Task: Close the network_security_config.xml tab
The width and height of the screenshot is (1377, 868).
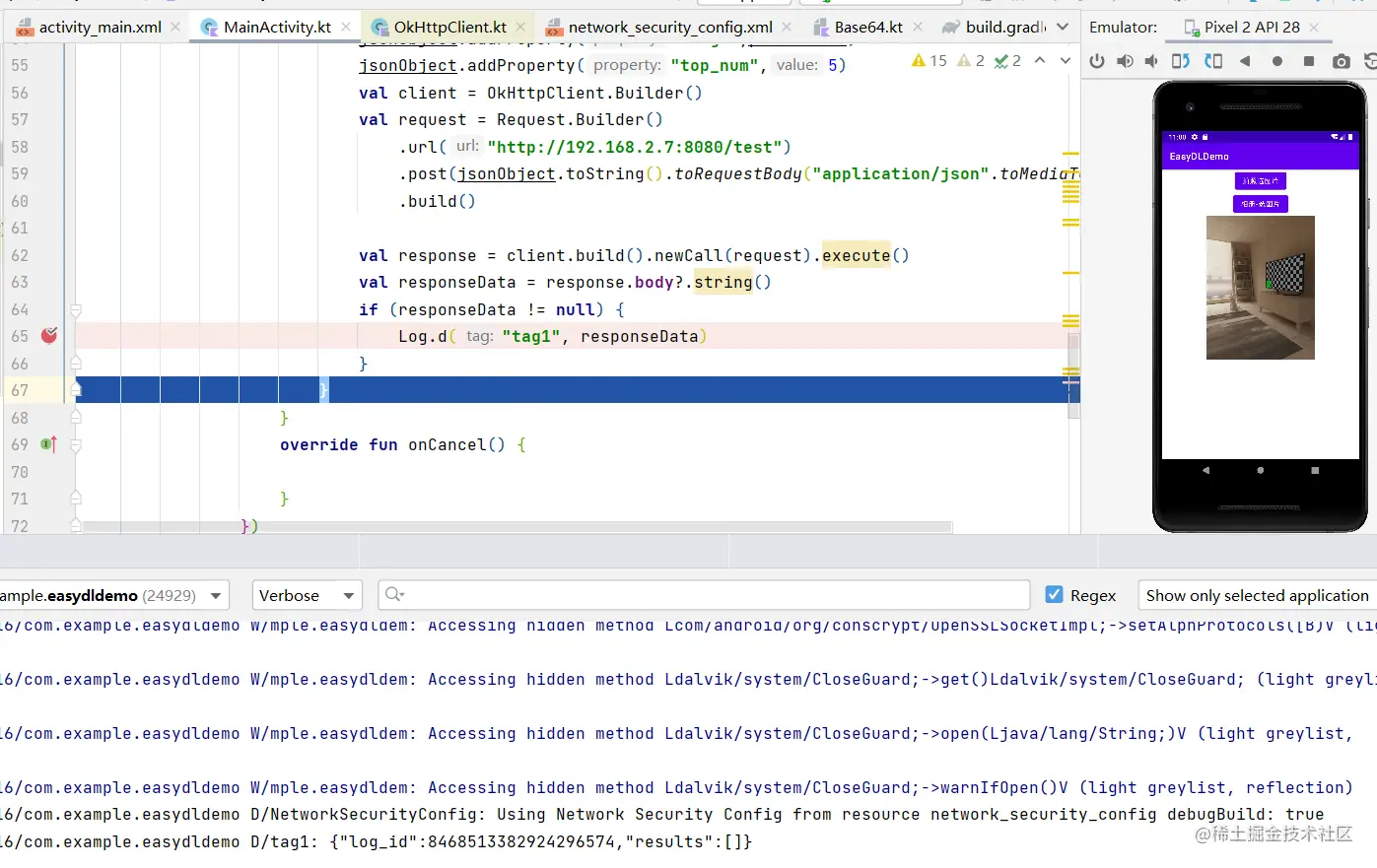Action: point(787,27)
